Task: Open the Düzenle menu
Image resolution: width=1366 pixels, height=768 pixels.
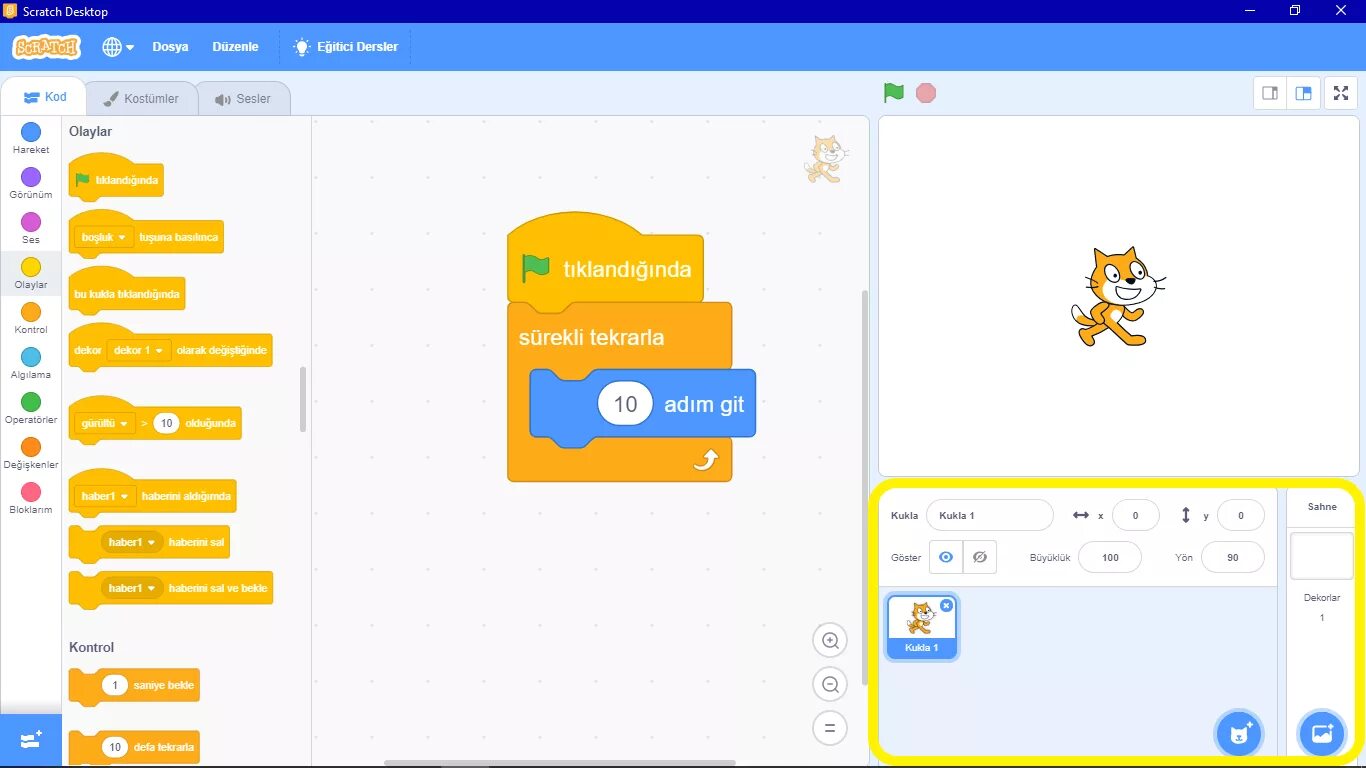Action: [x=235, y=47]
